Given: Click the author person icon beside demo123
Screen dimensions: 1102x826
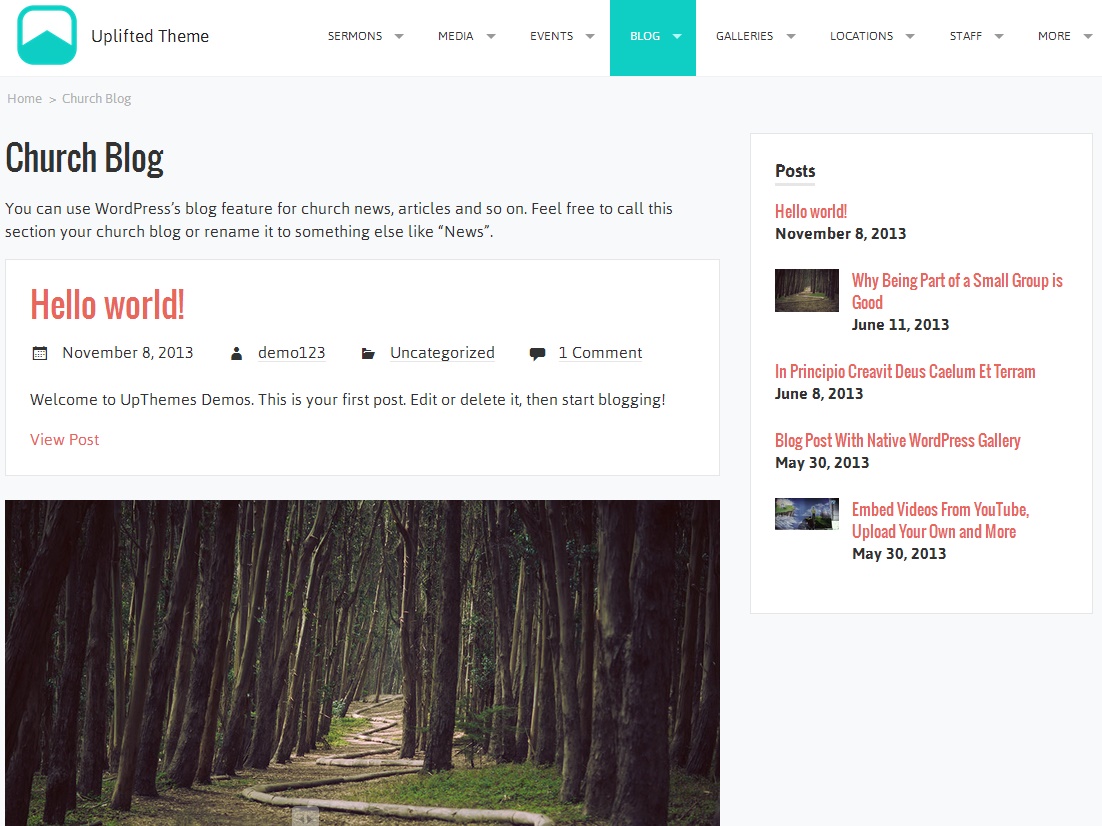Looking at the screenshot, I should [x=237, y=354].
